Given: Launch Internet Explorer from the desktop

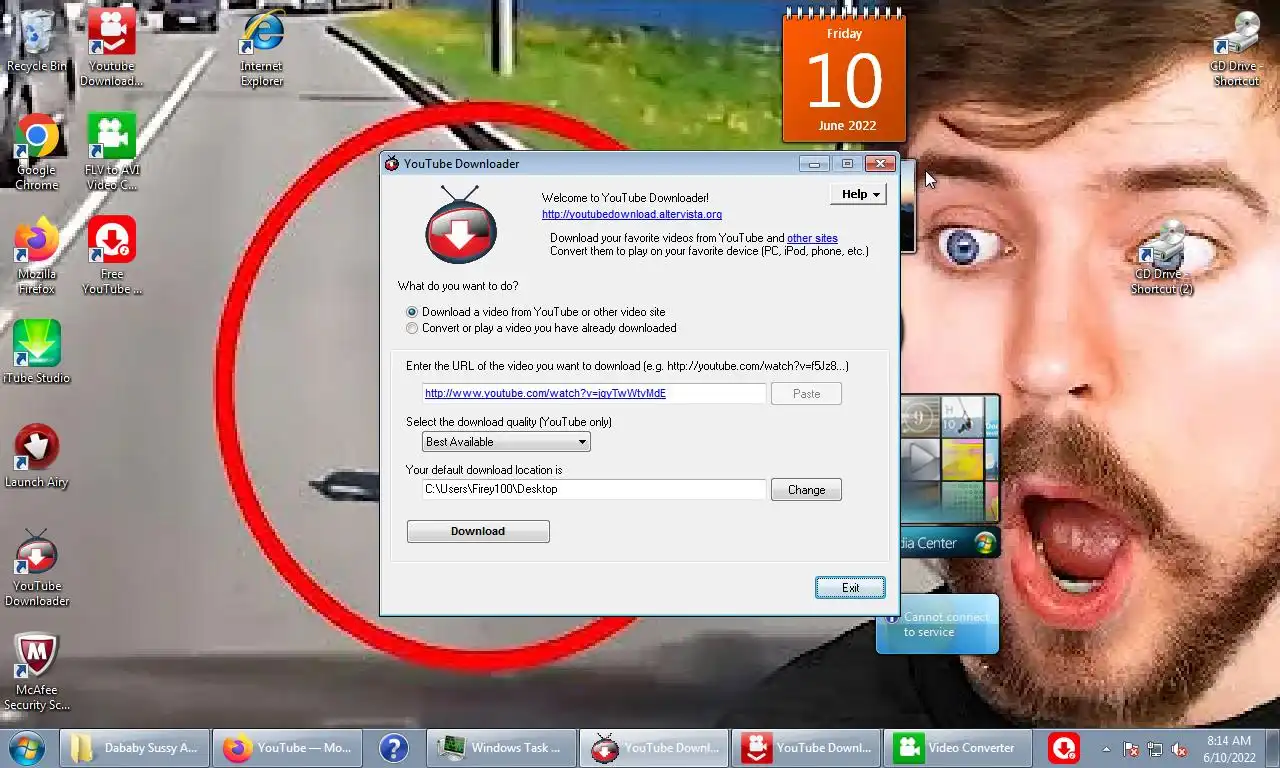Looking at the screenshot, I should point(261,47).
